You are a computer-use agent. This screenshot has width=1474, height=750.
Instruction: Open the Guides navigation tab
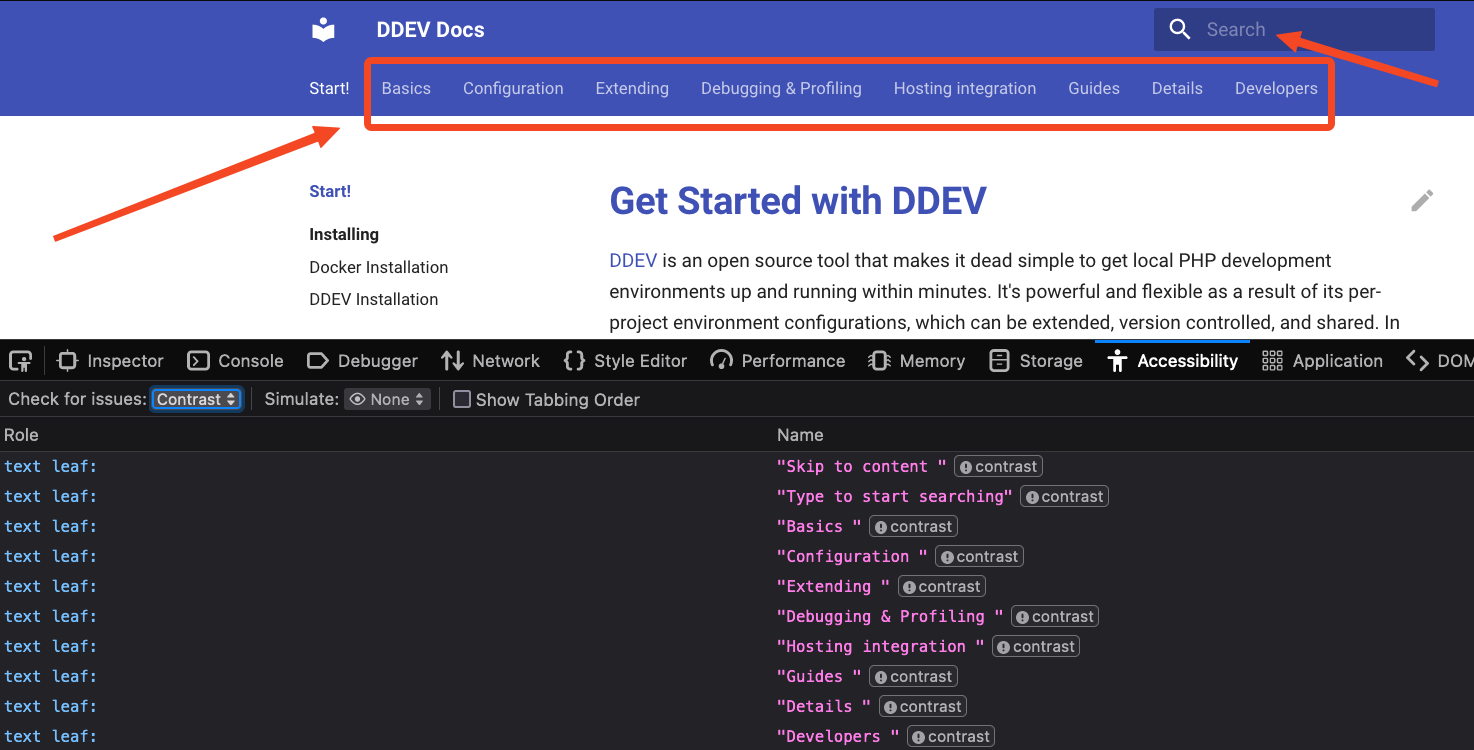point(1094,88)
